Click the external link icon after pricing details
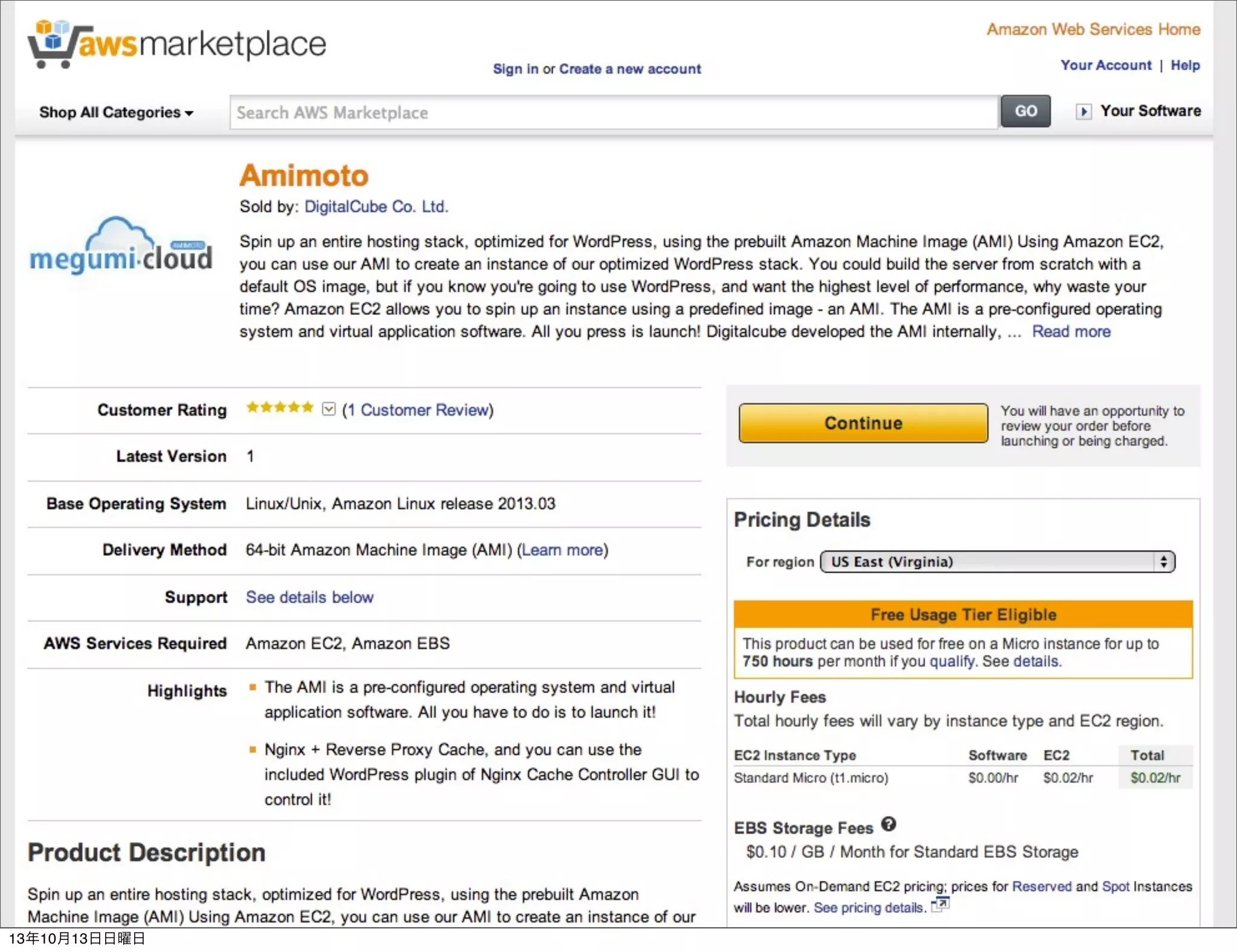This screenshot has width=1237, height=952. pyautogui.click(x=940, y=905)
